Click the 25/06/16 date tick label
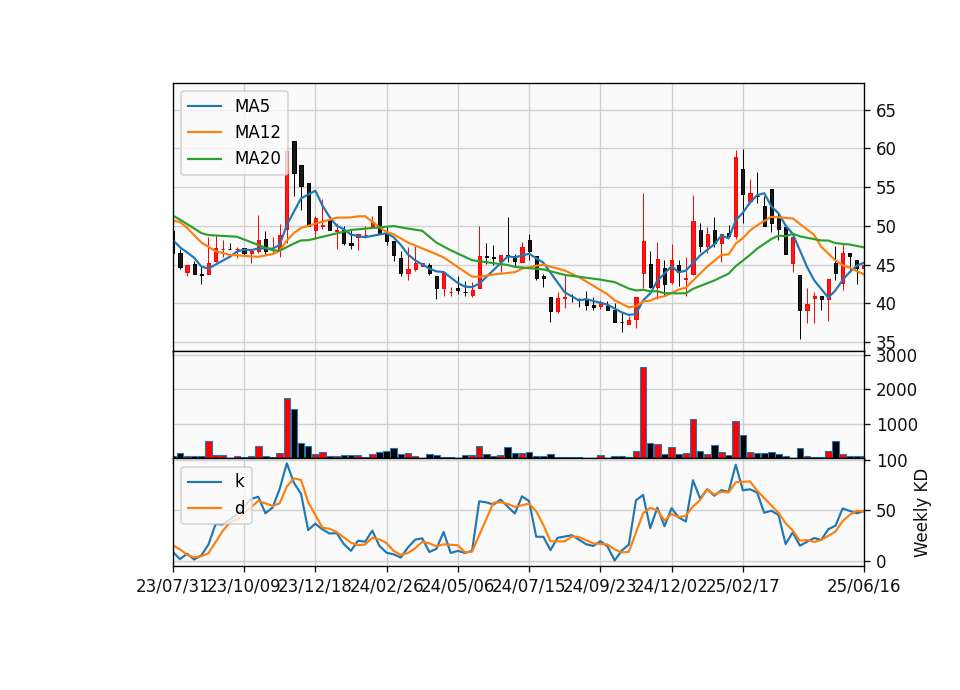960x690 pixels. point(863,586)
